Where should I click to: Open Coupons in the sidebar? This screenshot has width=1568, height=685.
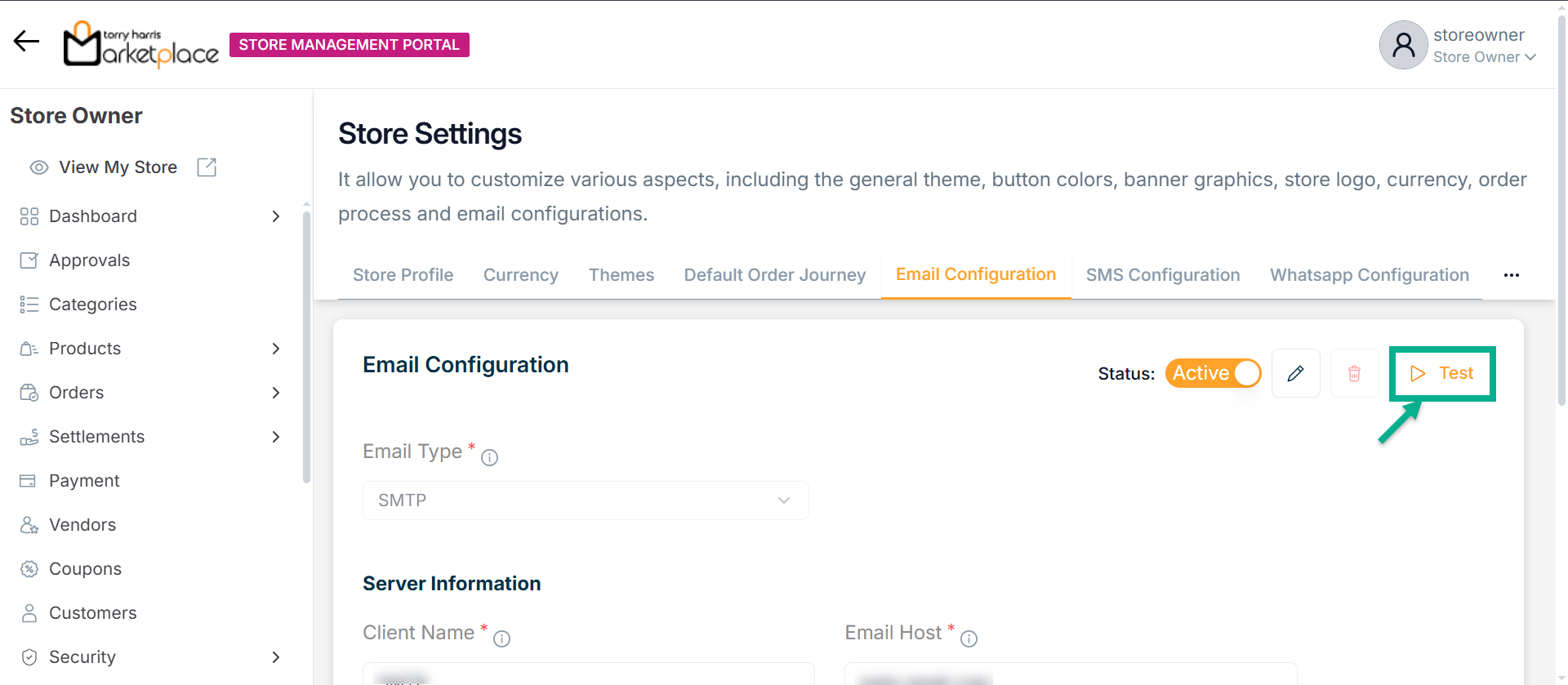click(85, 569)
